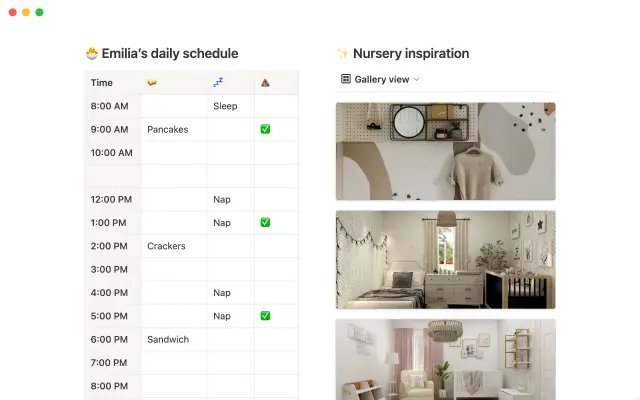Click the Time column header
Image resolution: width=640 pixels, height=400 pixels.
pyautogui.click(x=113, y=83)
